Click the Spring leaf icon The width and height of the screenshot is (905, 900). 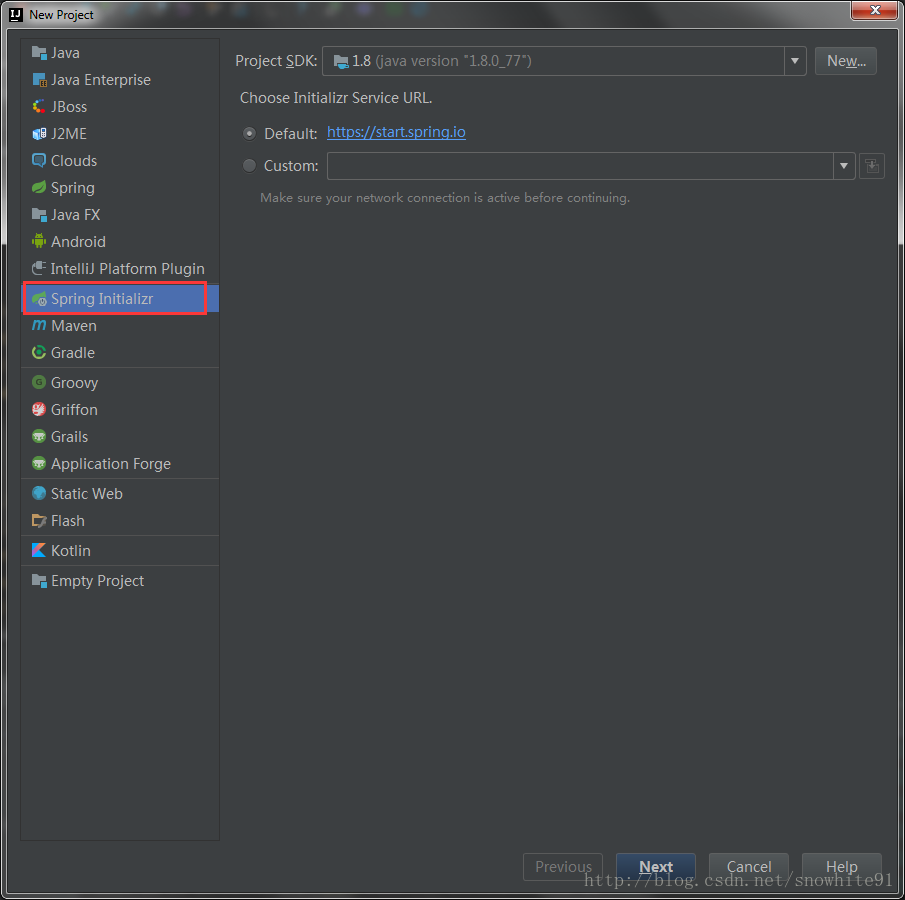pos(39,188)
